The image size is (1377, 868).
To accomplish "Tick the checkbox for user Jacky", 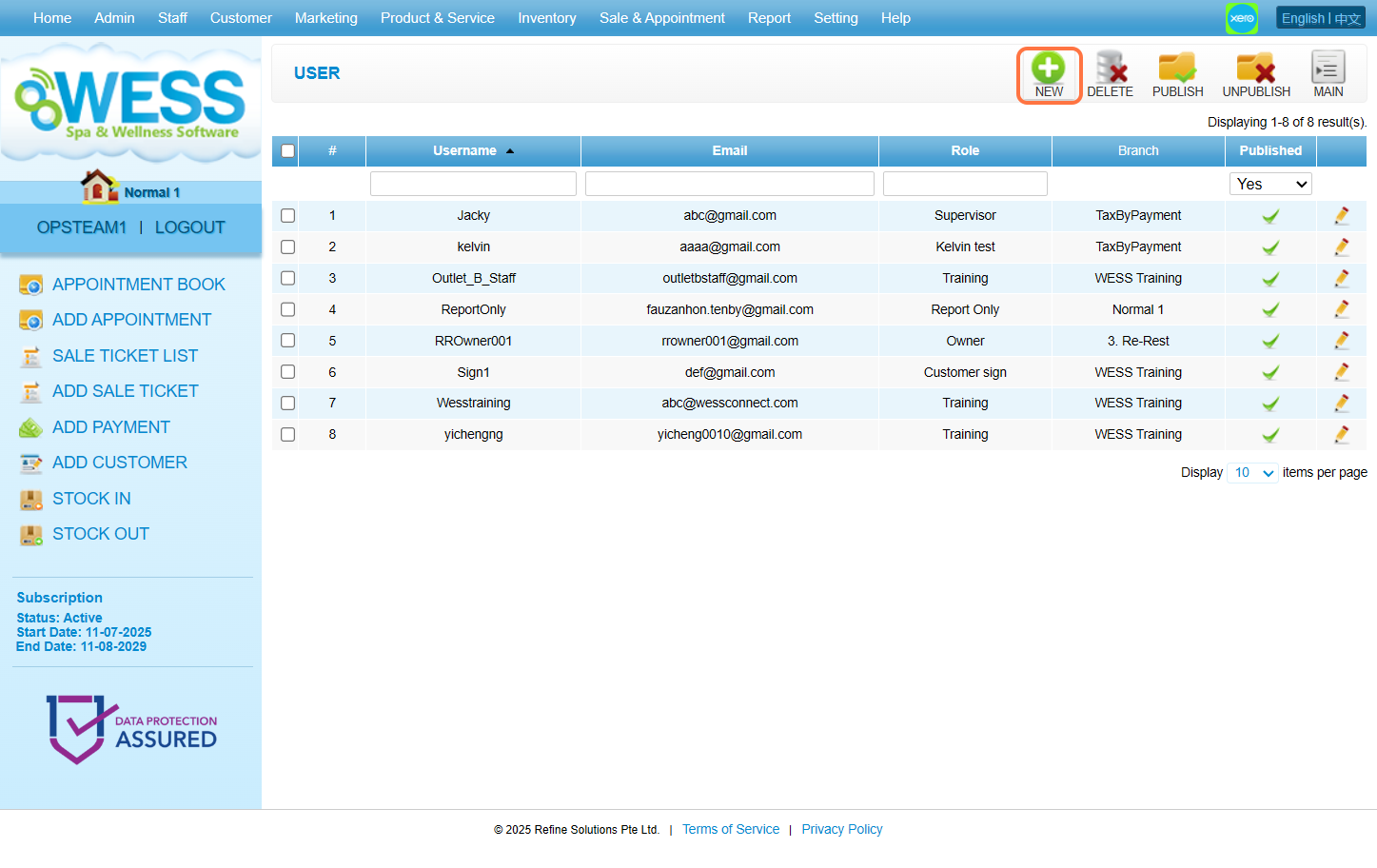I will pyautogui.click(x=288, y=216).
